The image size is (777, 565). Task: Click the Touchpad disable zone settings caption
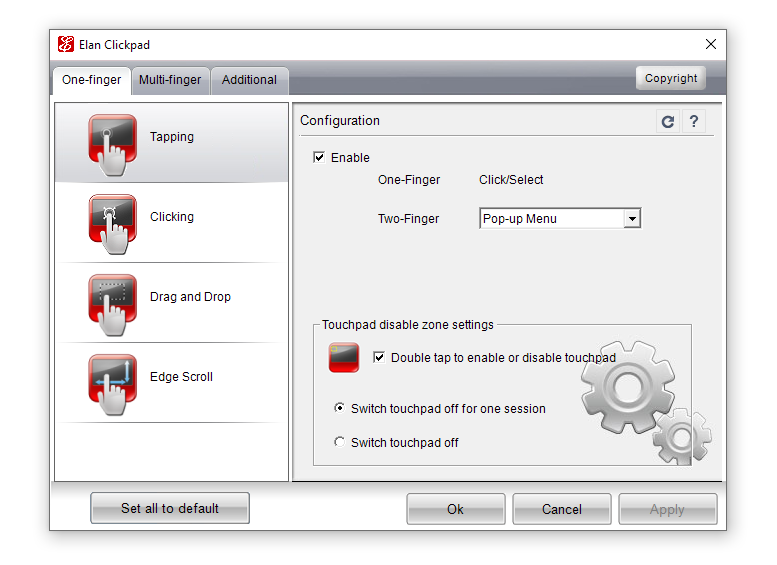pos(408,325)
